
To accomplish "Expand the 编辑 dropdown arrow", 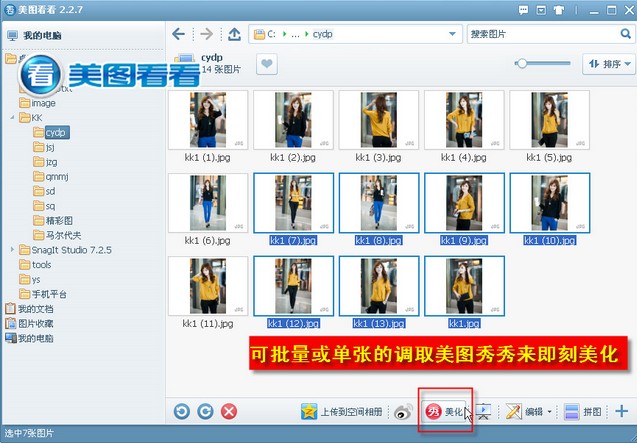I will click(550, 412).
